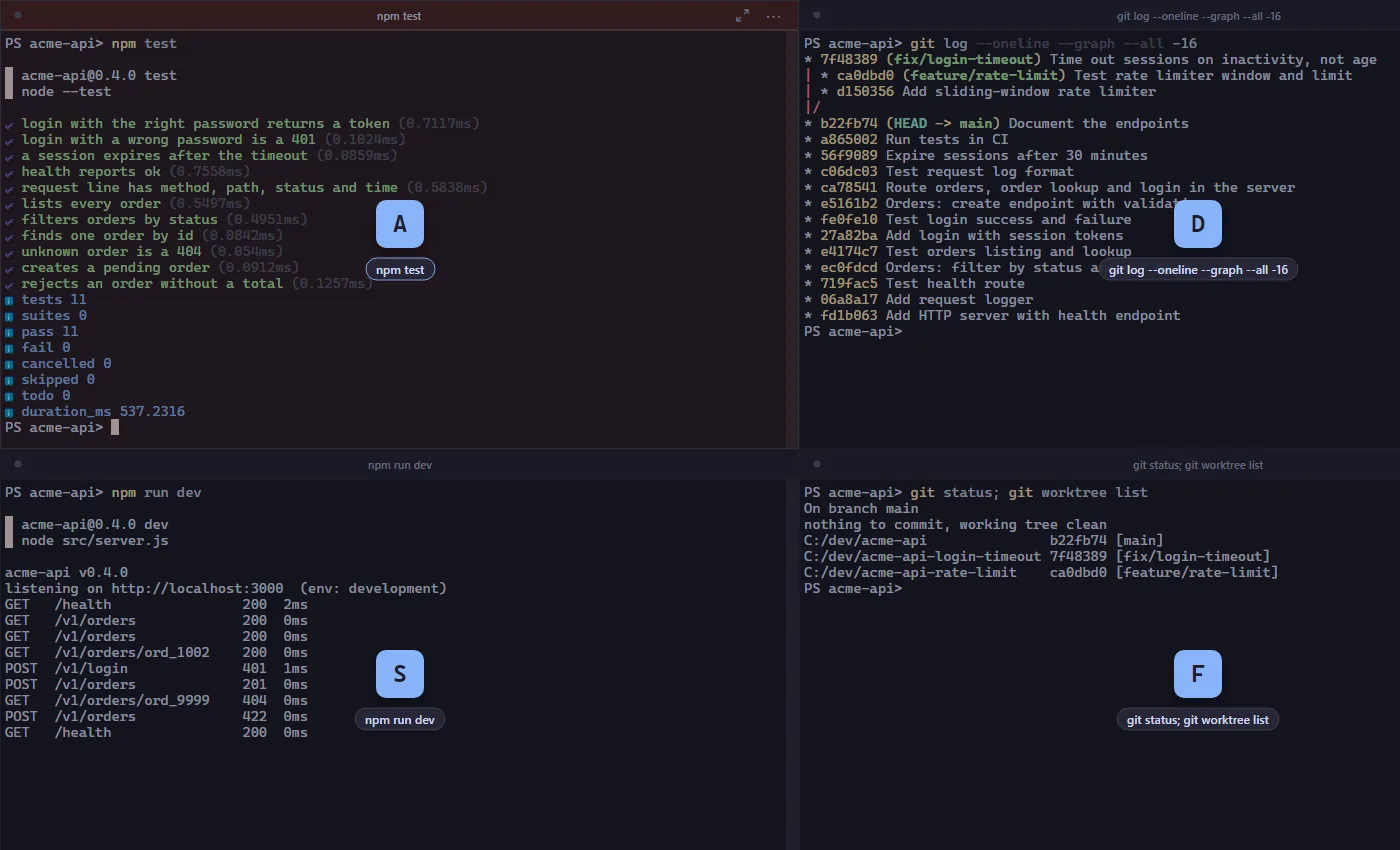Maximize the npm test pane
Viewport: 1400px width, 850px height.
point(742,16)
